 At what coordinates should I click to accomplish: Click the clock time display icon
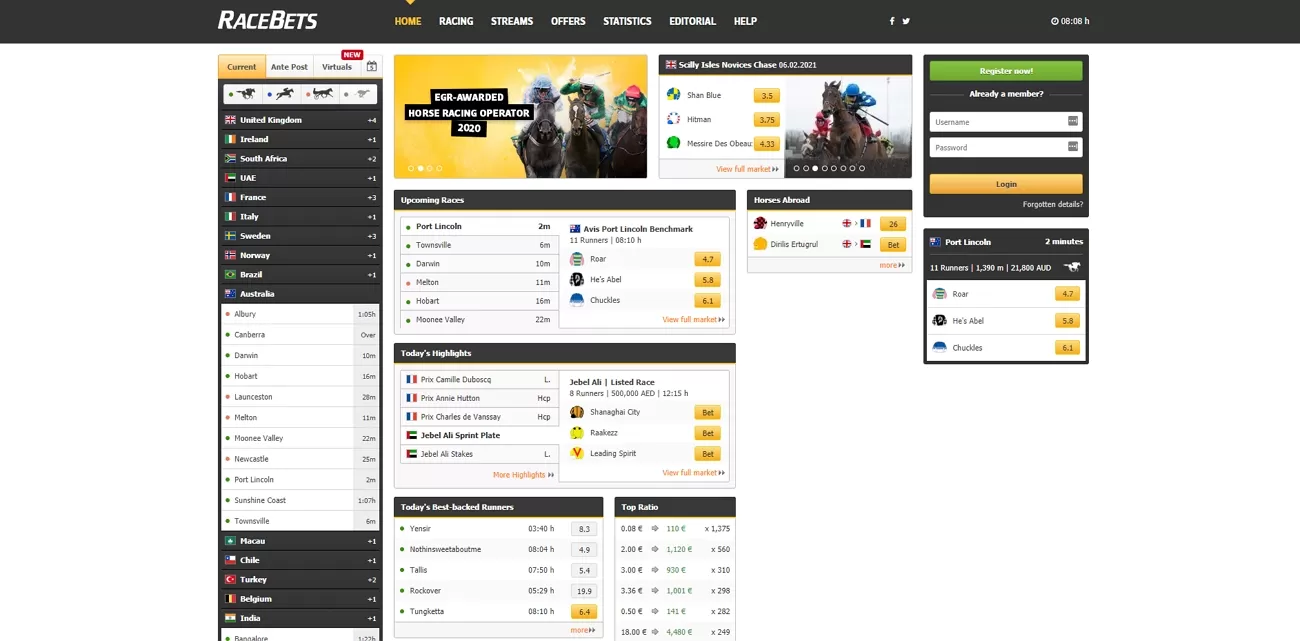(1054, 21)
